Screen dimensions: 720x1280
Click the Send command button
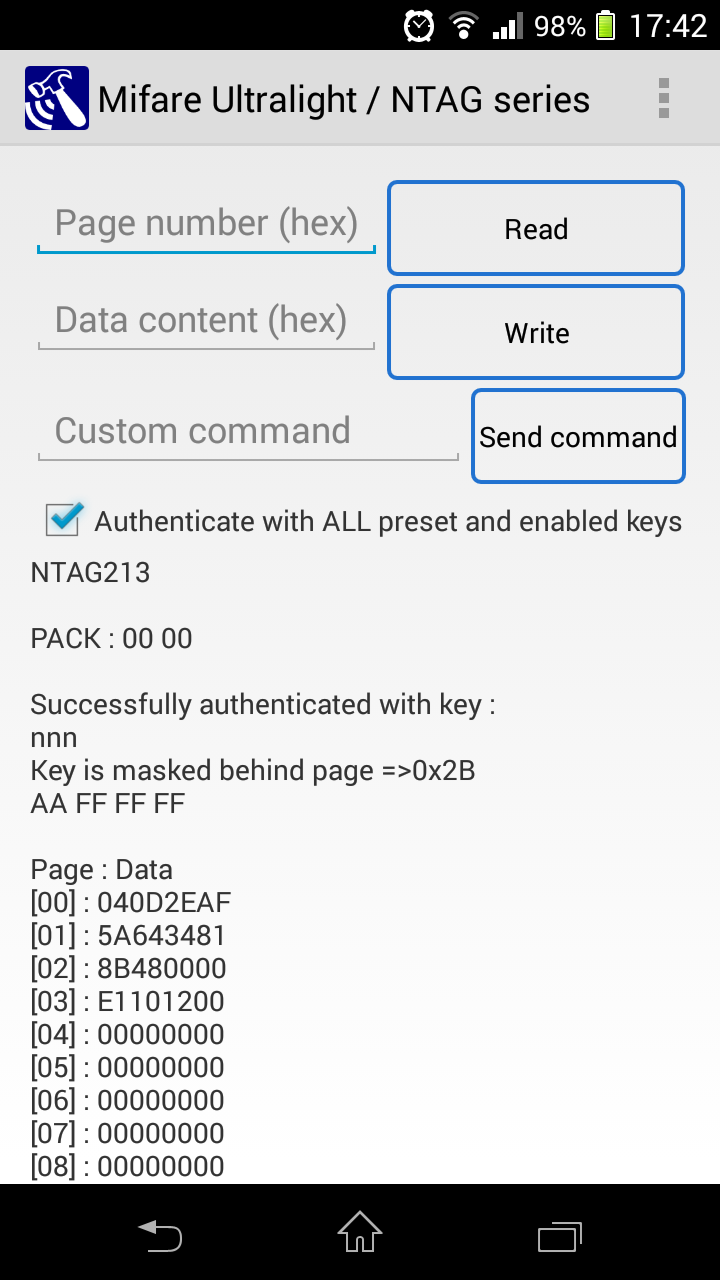[x=578, y=436]
